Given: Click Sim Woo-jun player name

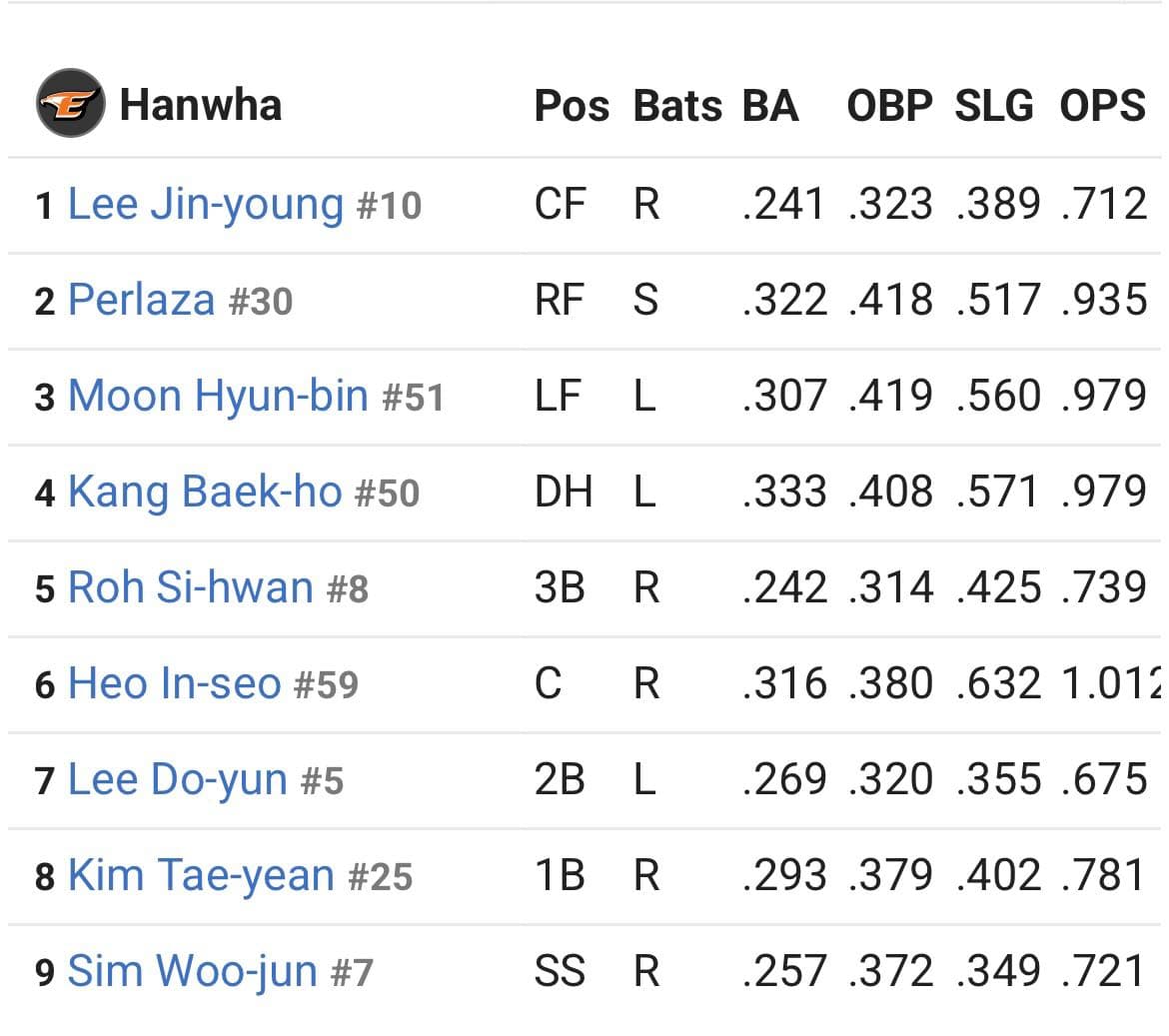Looking at the screenshot, I should click(193, 971).
